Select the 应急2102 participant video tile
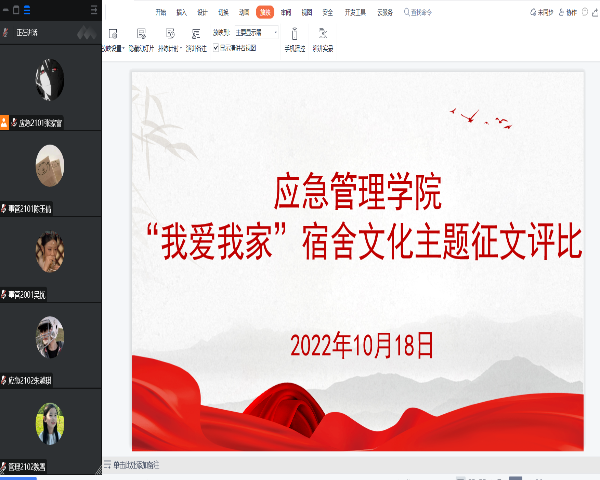Image resolution: width=600 pixels, height=480 pixels. pyautogui.click(x=50, y=338)
